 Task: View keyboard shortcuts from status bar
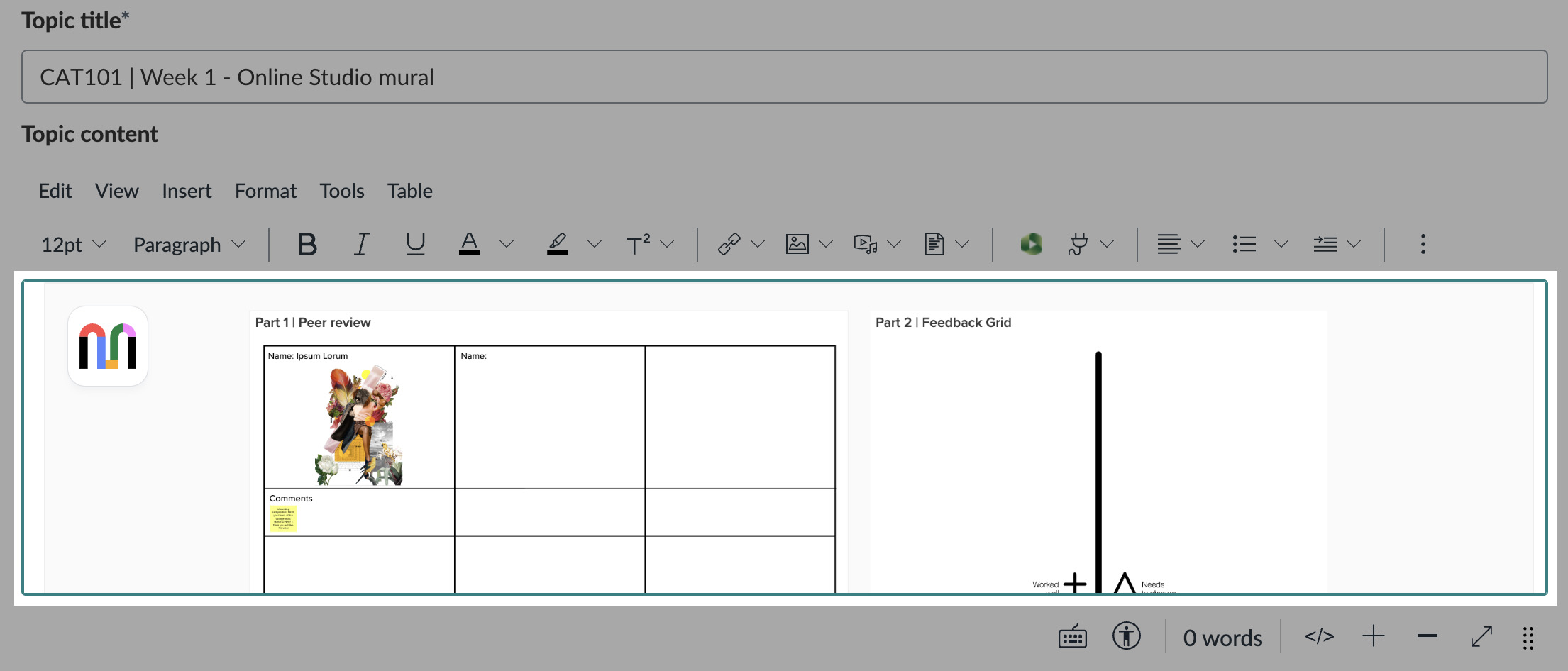point(1071,637)
